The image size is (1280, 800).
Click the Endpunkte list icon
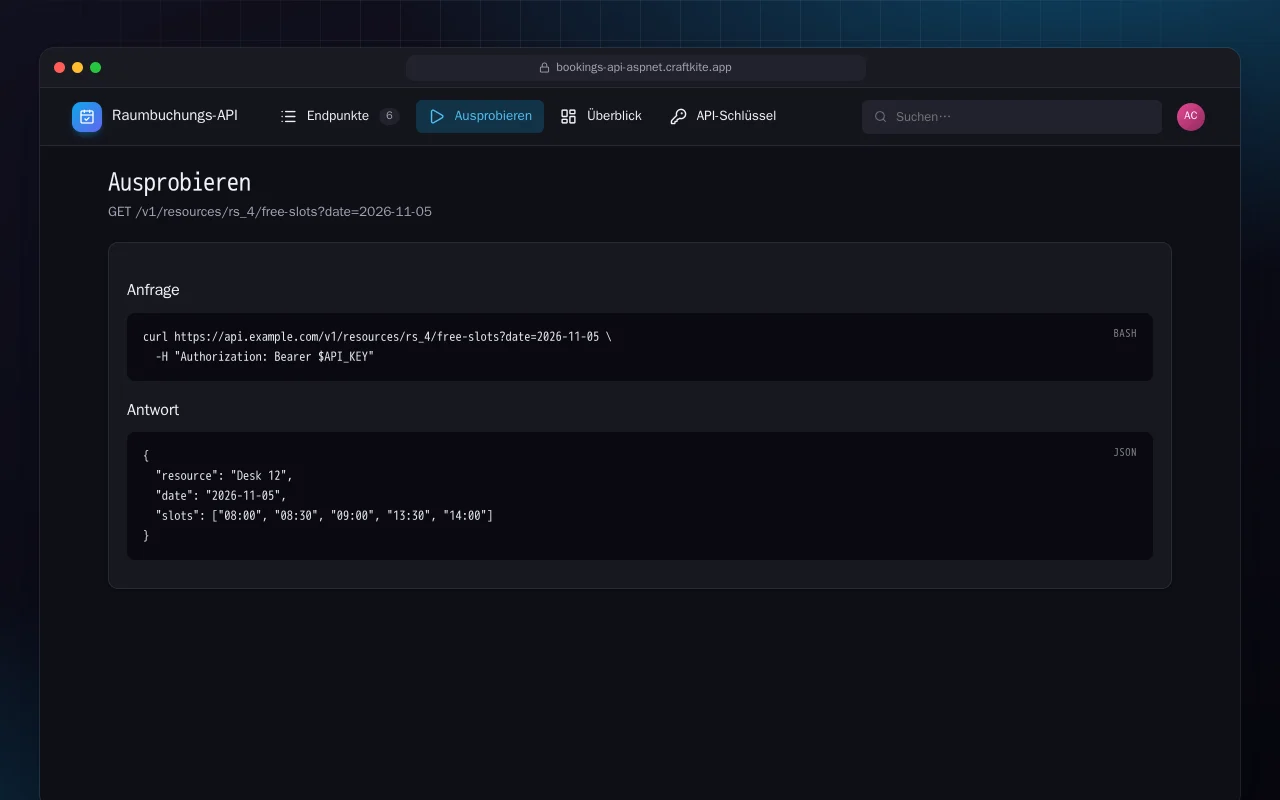pyautogui.click(x=289, y=116)
